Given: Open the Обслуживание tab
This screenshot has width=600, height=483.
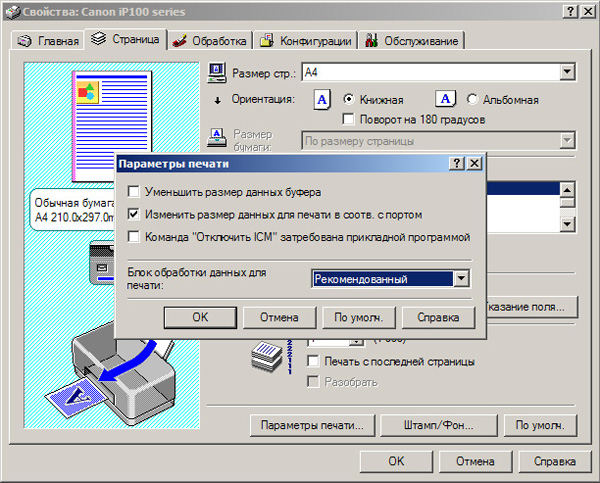Looking at the screenshot, I should click(412, 41).
